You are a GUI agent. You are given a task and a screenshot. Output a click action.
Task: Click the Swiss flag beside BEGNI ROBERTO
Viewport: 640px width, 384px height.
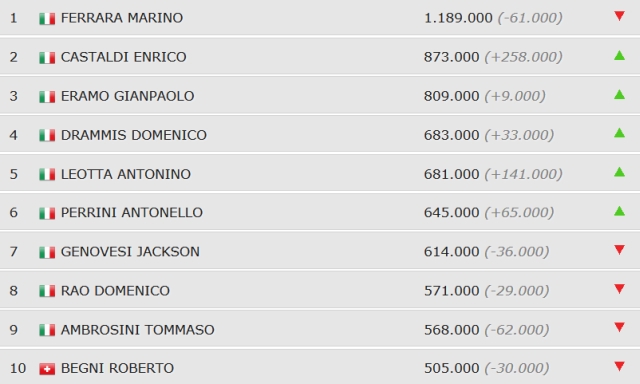[47, 369]
